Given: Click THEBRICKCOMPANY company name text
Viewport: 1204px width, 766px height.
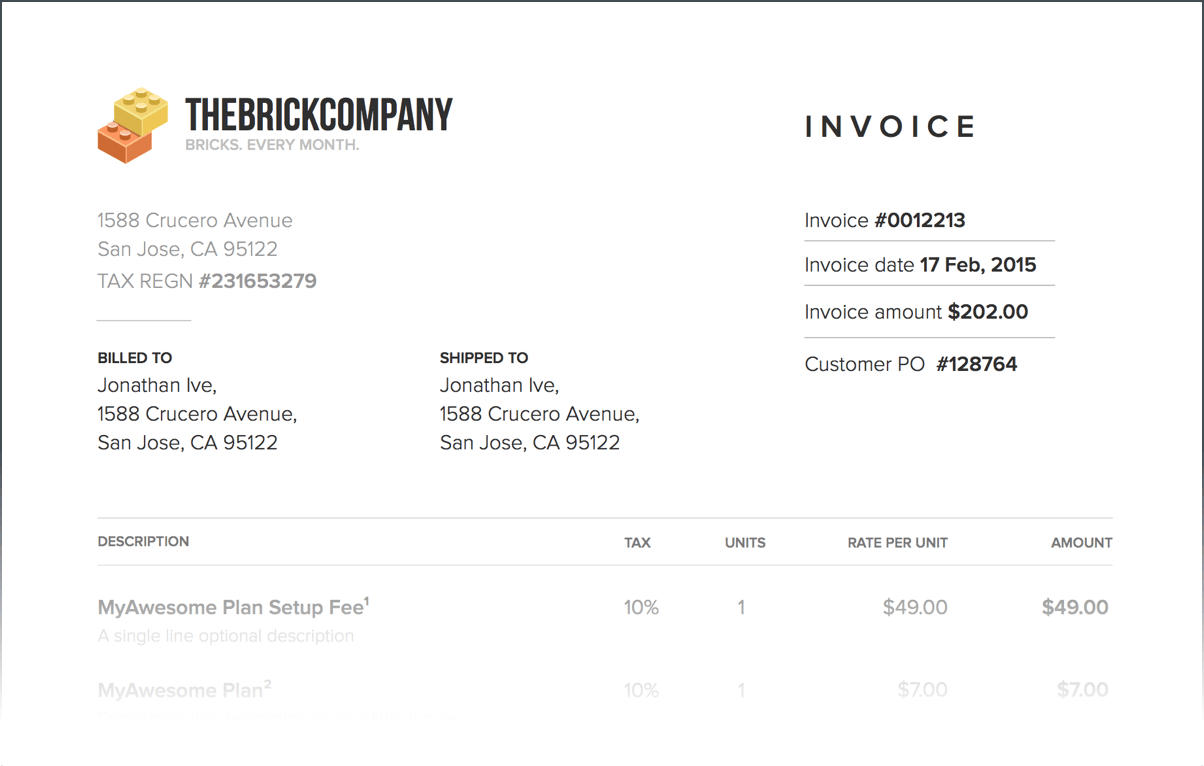Looking at the screenshot, I should (319, 115).
